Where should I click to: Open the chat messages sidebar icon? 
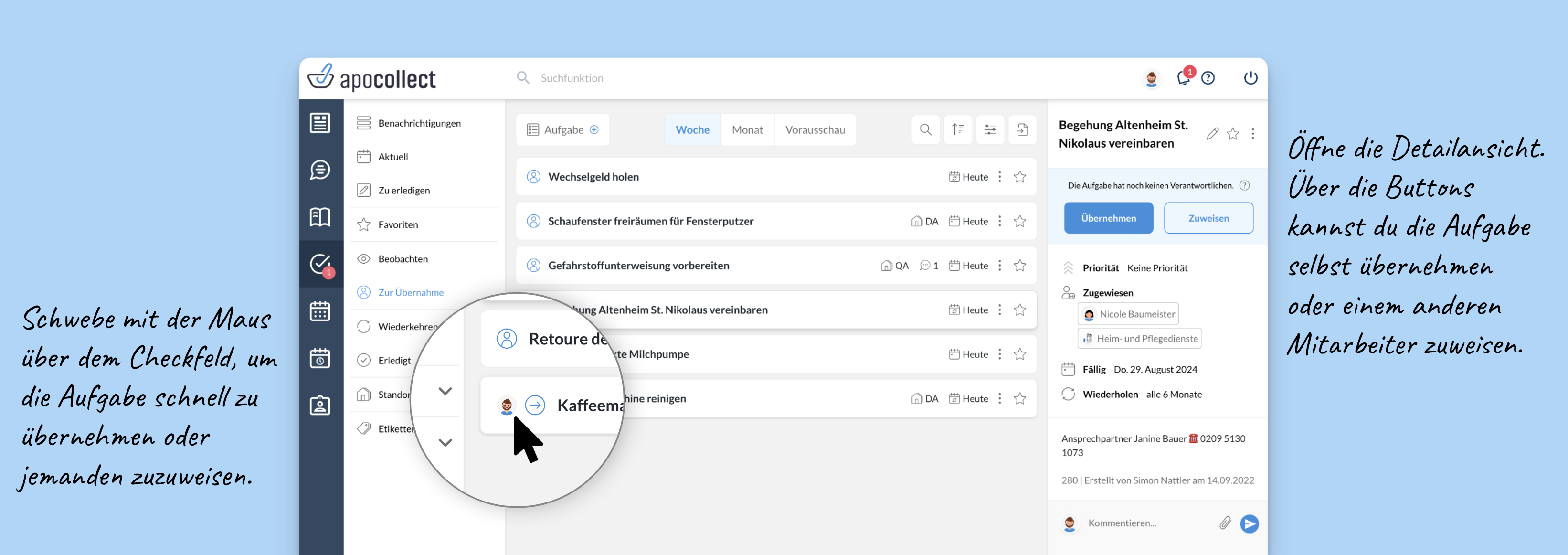[320, 170]
